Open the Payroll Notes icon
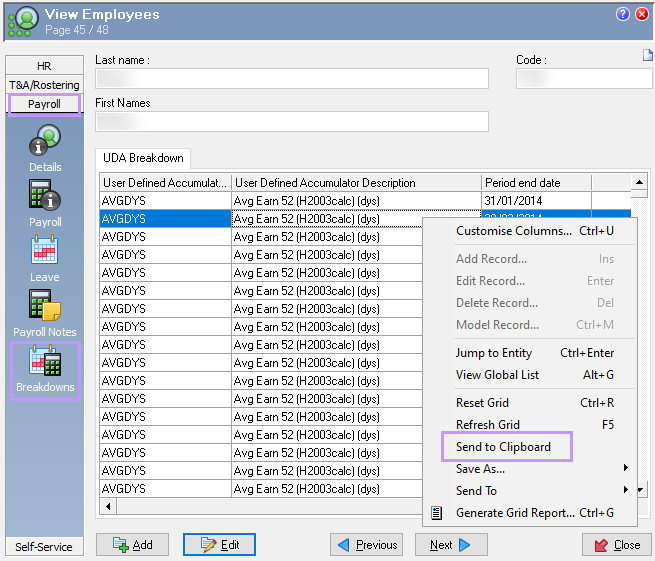The width and height of the screenshot is (655, 561). coord(44,305)
